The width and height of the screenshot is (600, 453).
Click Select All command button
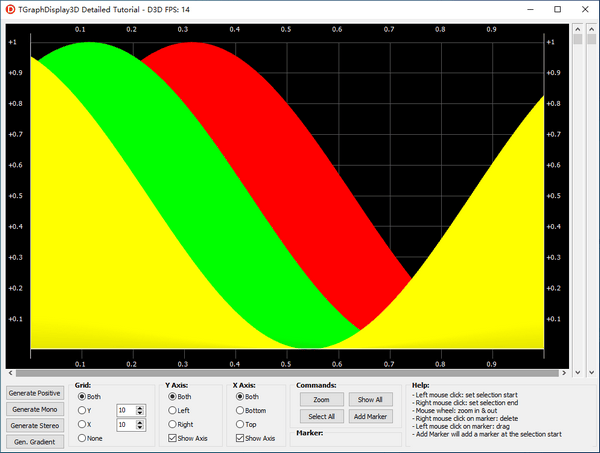coord(321,416)
